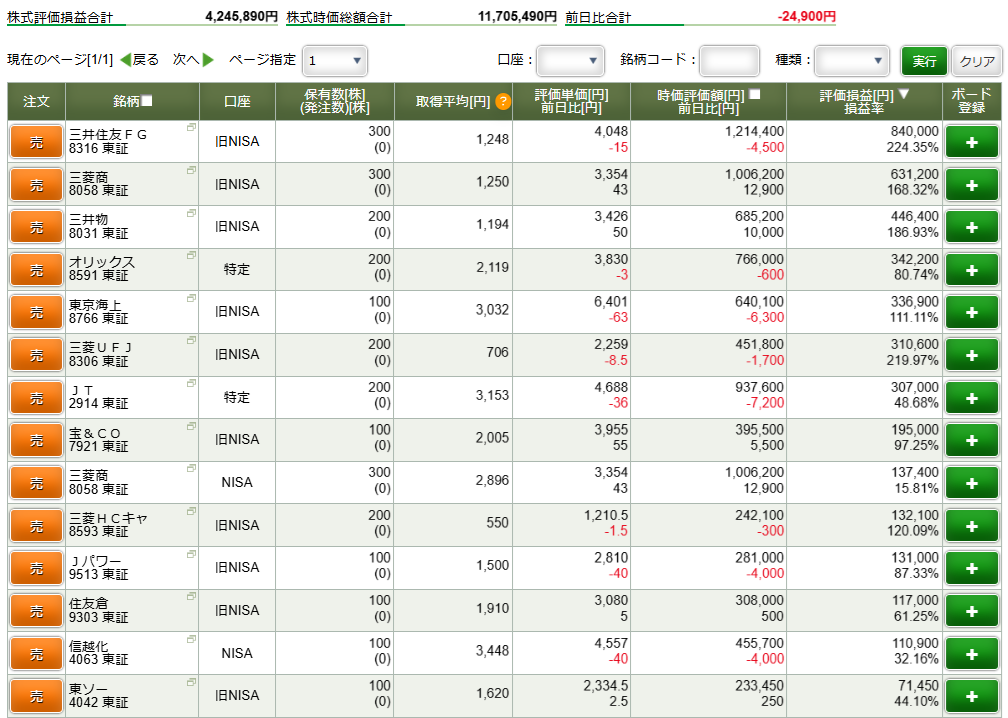
Task: Click the 口座 column header
Action: tap(237, 102)
